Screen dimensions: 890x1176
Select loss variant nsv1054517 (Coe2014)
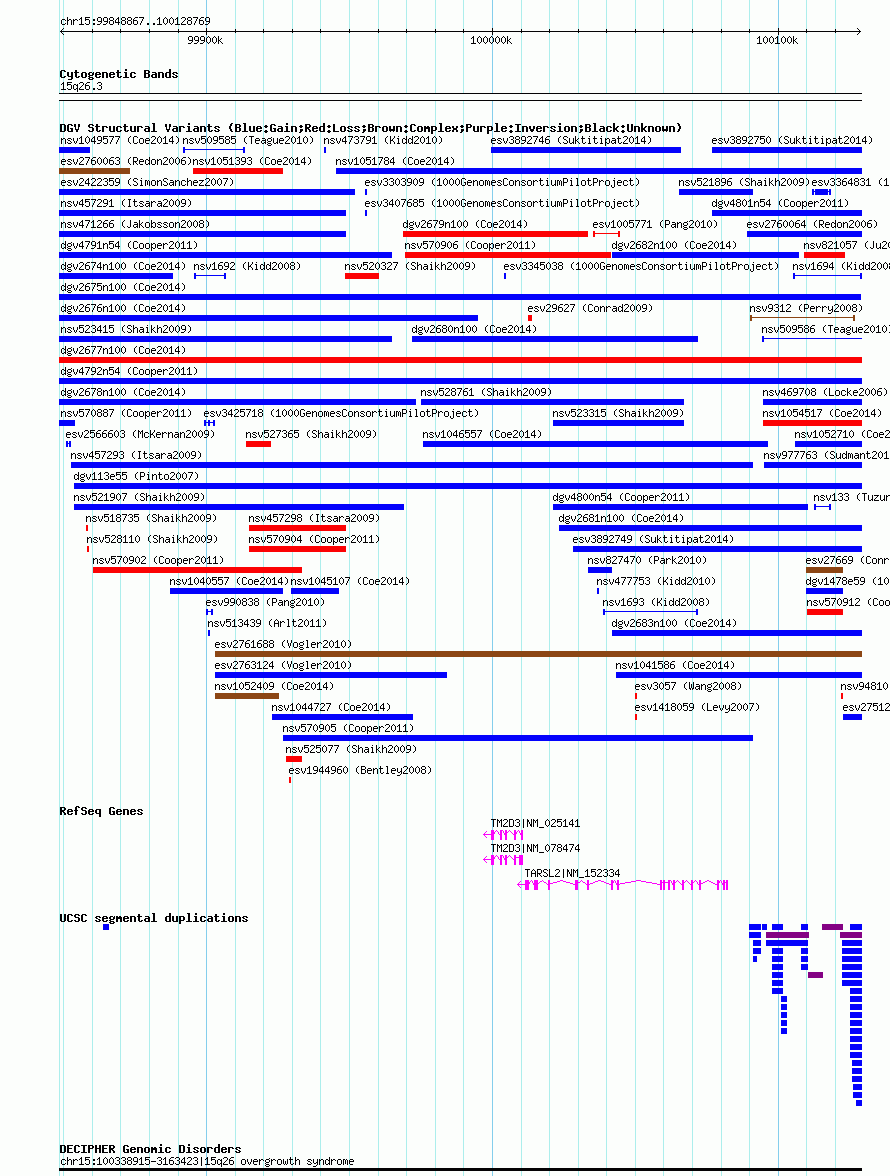coord(812,423)
